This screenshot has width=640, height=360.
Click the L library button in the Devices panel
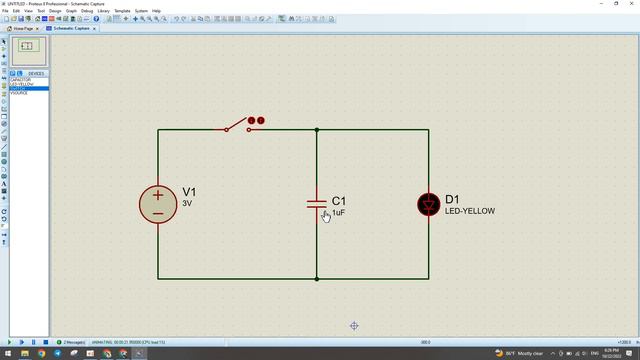(x=19, y=73)
